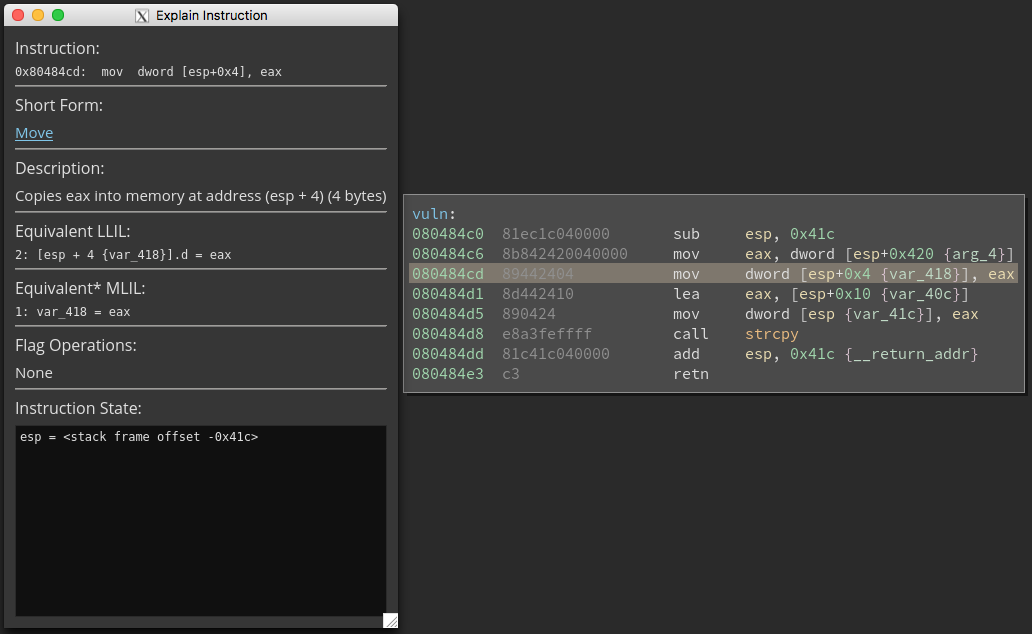Click the red close window button
This screenshot has width=1032, height=634.
18,15
